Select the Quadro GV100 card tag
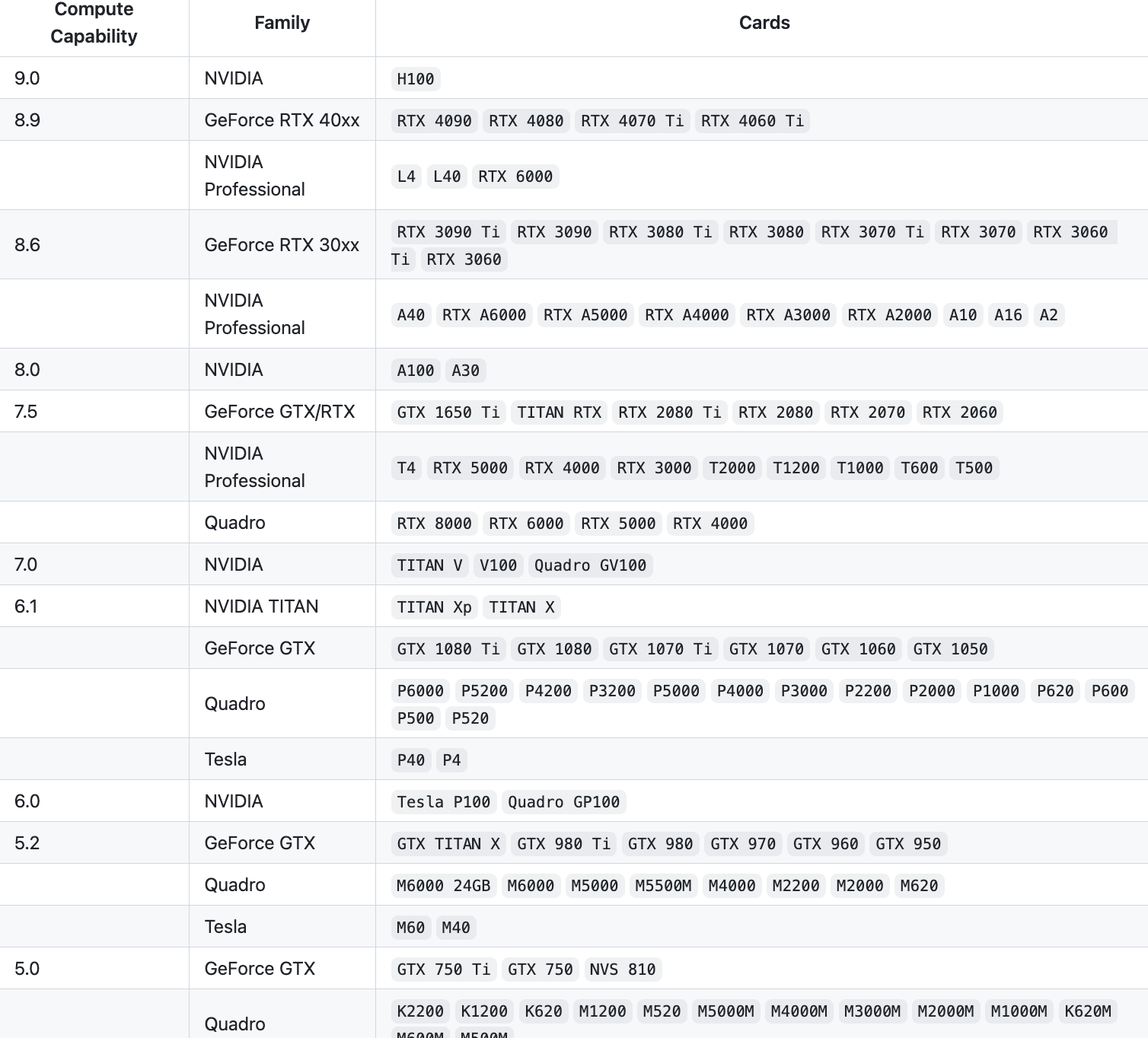The height and width of the screenshot is (1038, 1148). pos(590,565)
